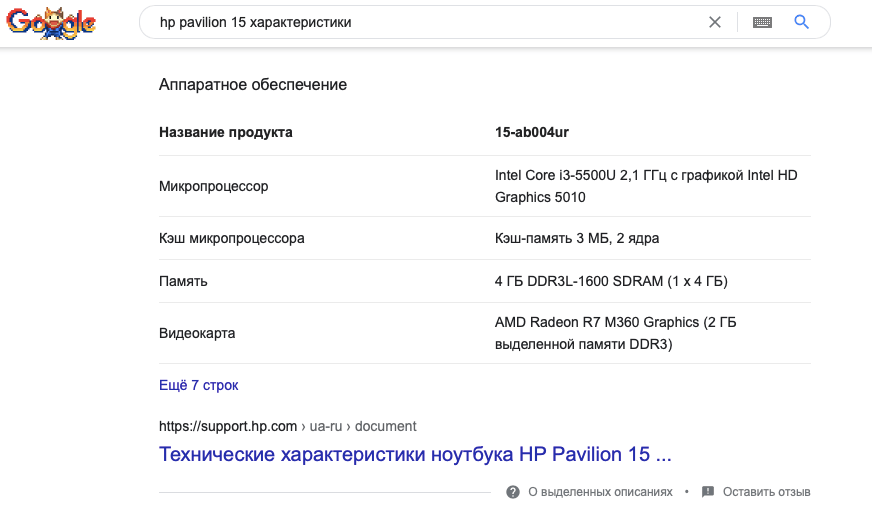Click the support.hp.com URL breadcrumb

(288, 426)
